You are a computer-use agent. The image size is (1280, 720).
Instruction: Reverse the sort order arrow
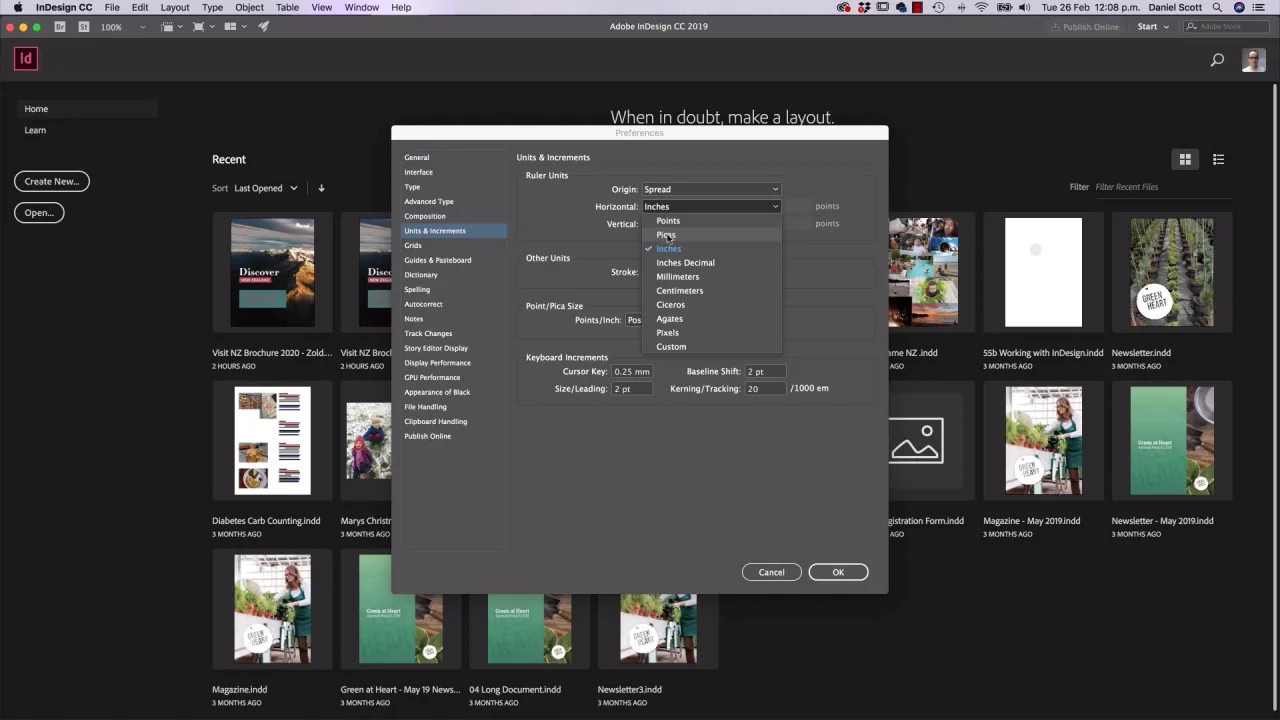(x=321, y=188)
